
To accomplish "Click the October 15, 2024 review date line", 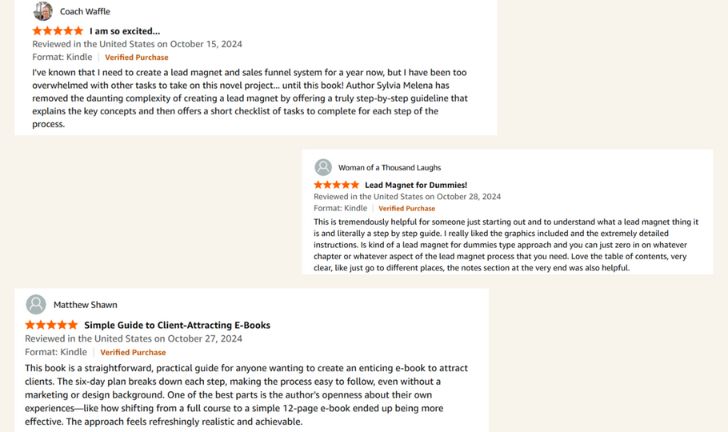I will tap(137, 44).
